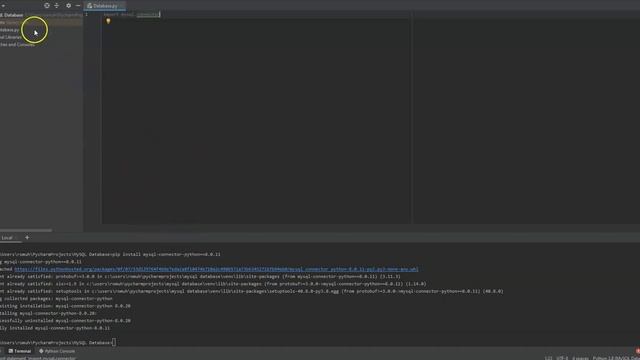The image size is (640, 360).
Task: Click the red event log indicator
Action: tap(638, 351)
